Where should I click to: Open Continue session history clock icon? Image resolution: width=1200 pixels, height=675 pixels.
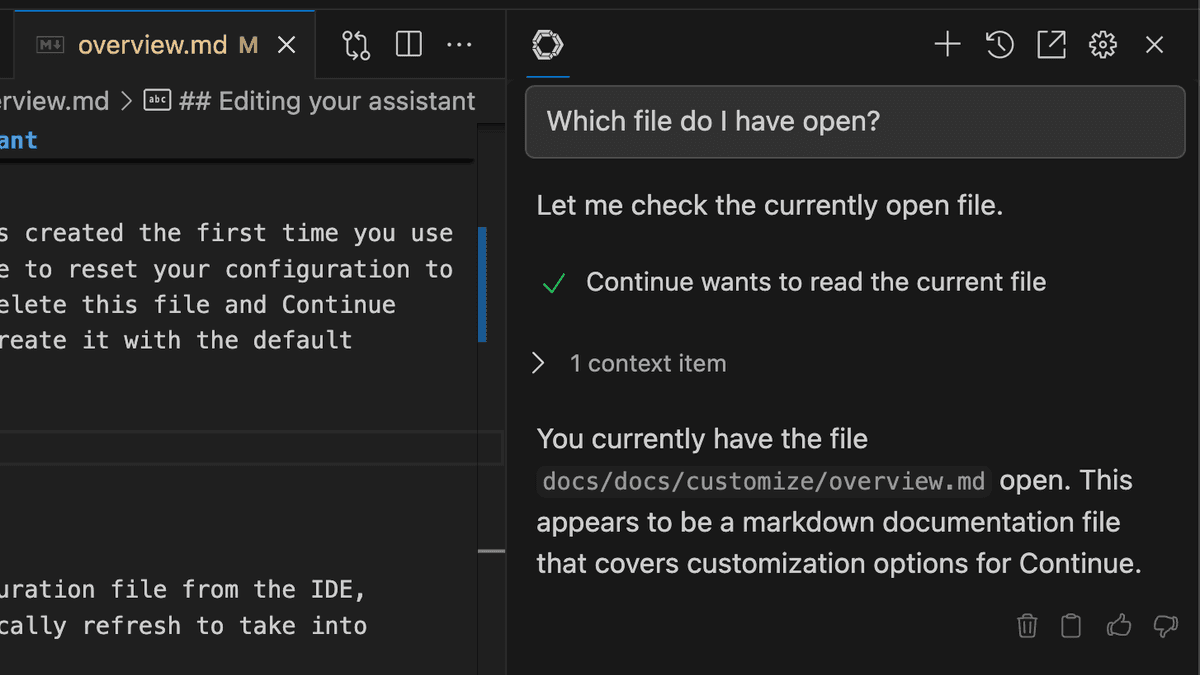coord(1000,45)
